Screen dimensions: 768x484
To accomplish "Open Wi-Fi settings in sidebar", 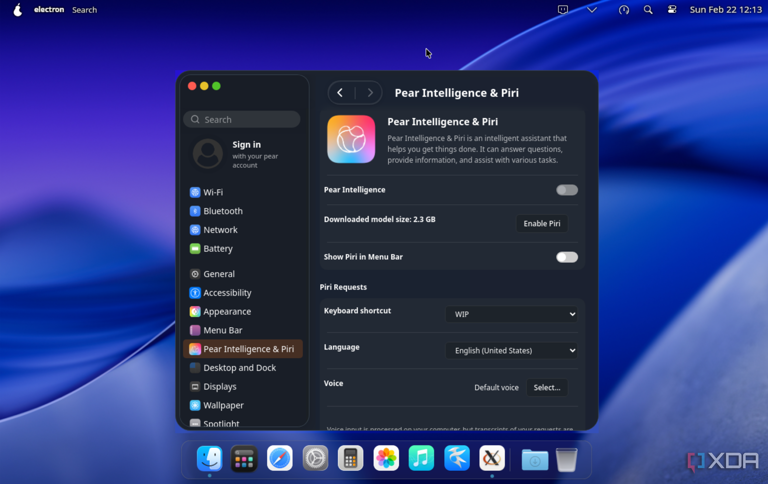I will coord(243,192).
